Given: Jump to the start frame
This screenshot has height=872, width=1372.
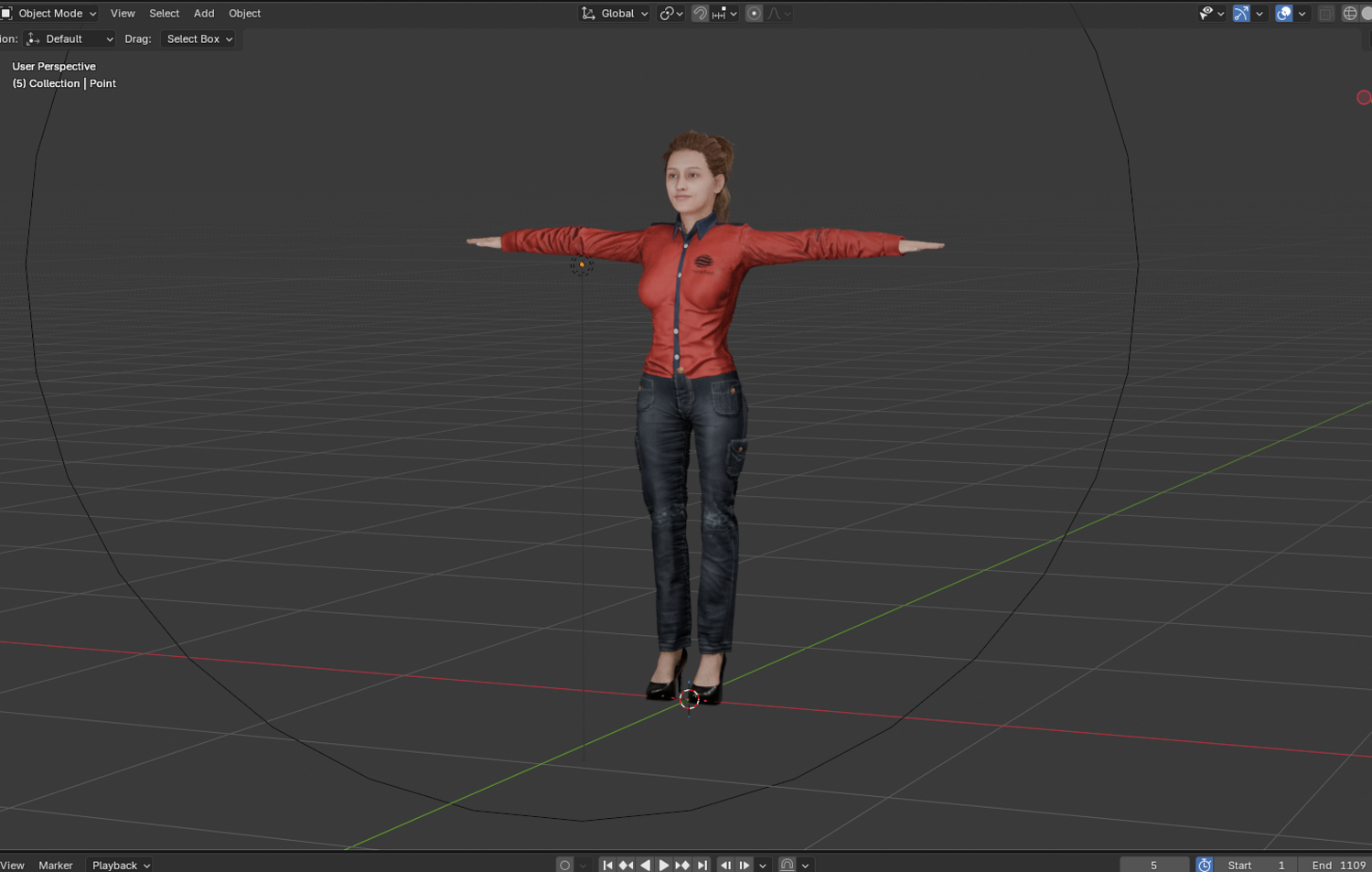Looking at the screenshot, I should click(x=607, y=865).
